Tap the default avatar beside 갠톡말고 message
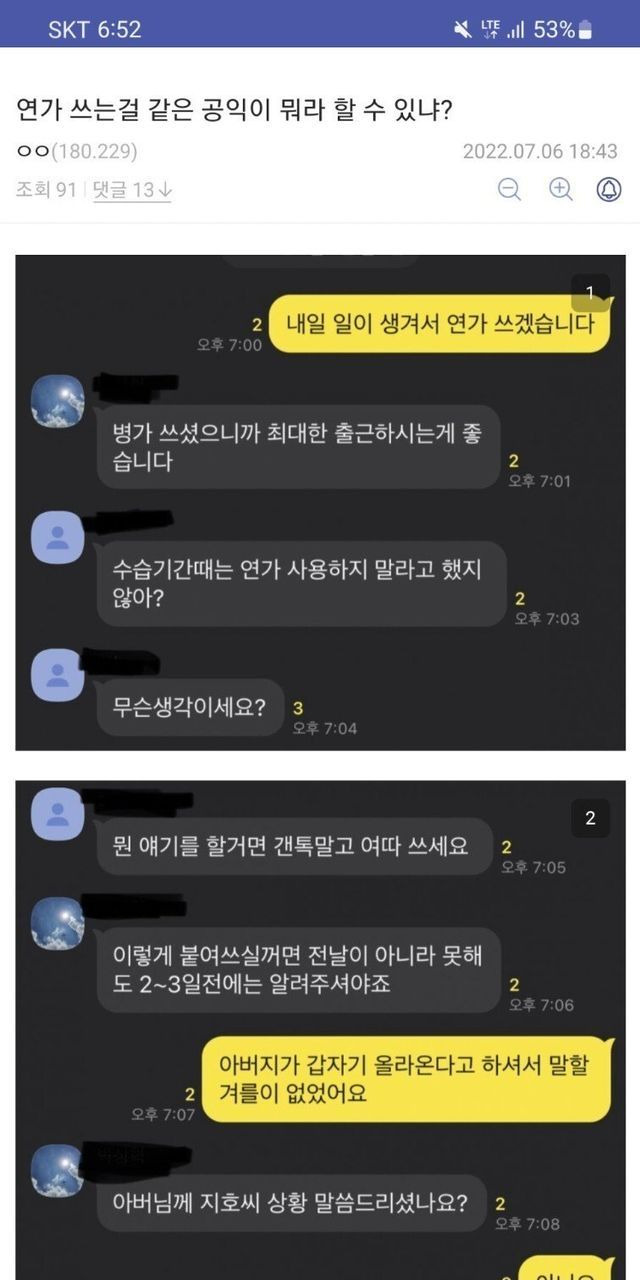This screenshot has width=640, height=1280. point(58,813)
